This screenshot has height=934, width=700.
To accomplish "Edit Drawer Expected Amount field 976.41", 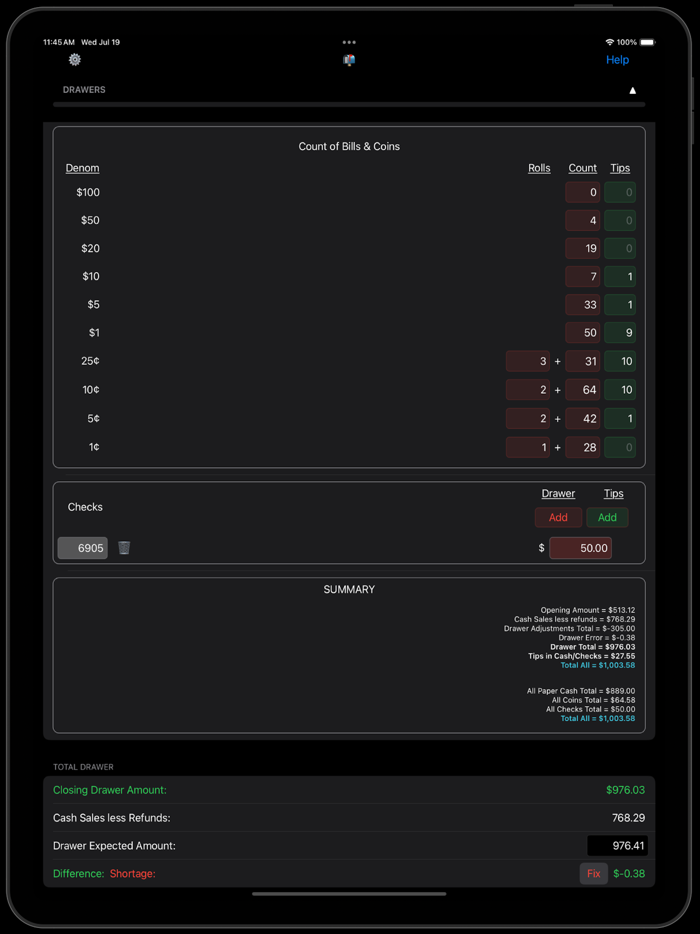I will tap(617, 846).
